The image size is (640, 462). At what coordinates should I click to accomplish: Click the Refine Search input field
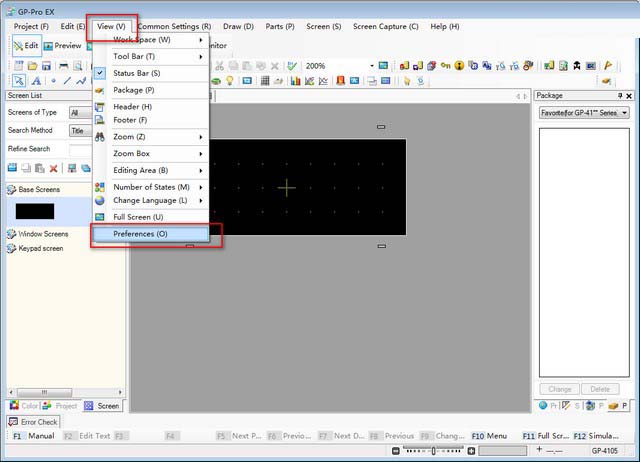tap(80, 150)
